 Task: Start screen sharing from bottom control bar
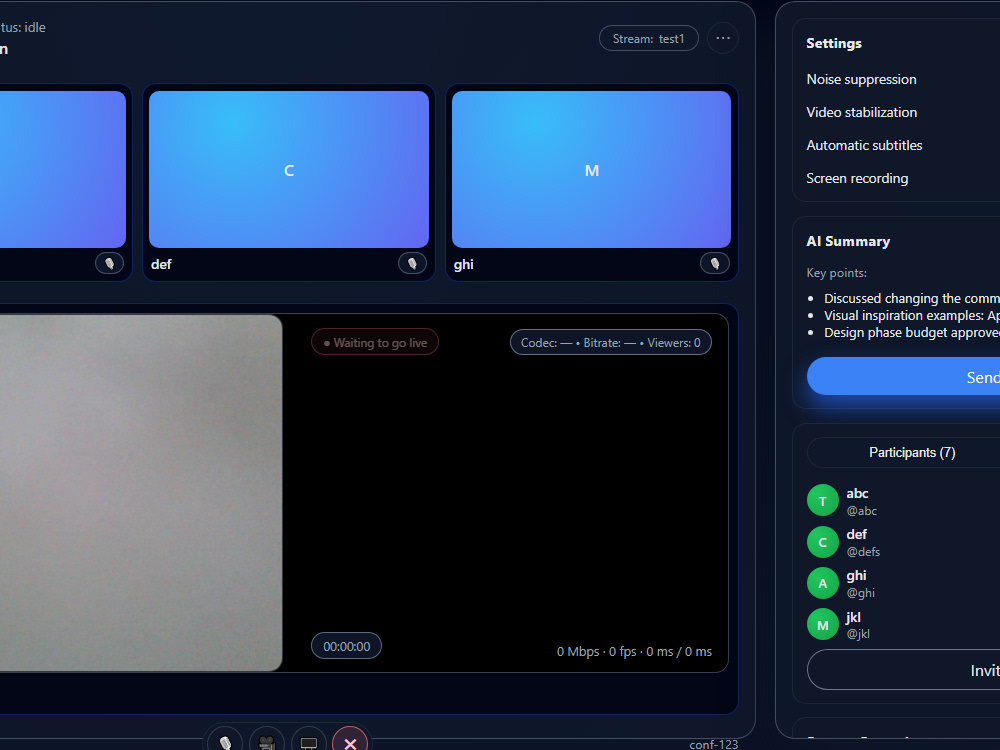click(309, 742)
